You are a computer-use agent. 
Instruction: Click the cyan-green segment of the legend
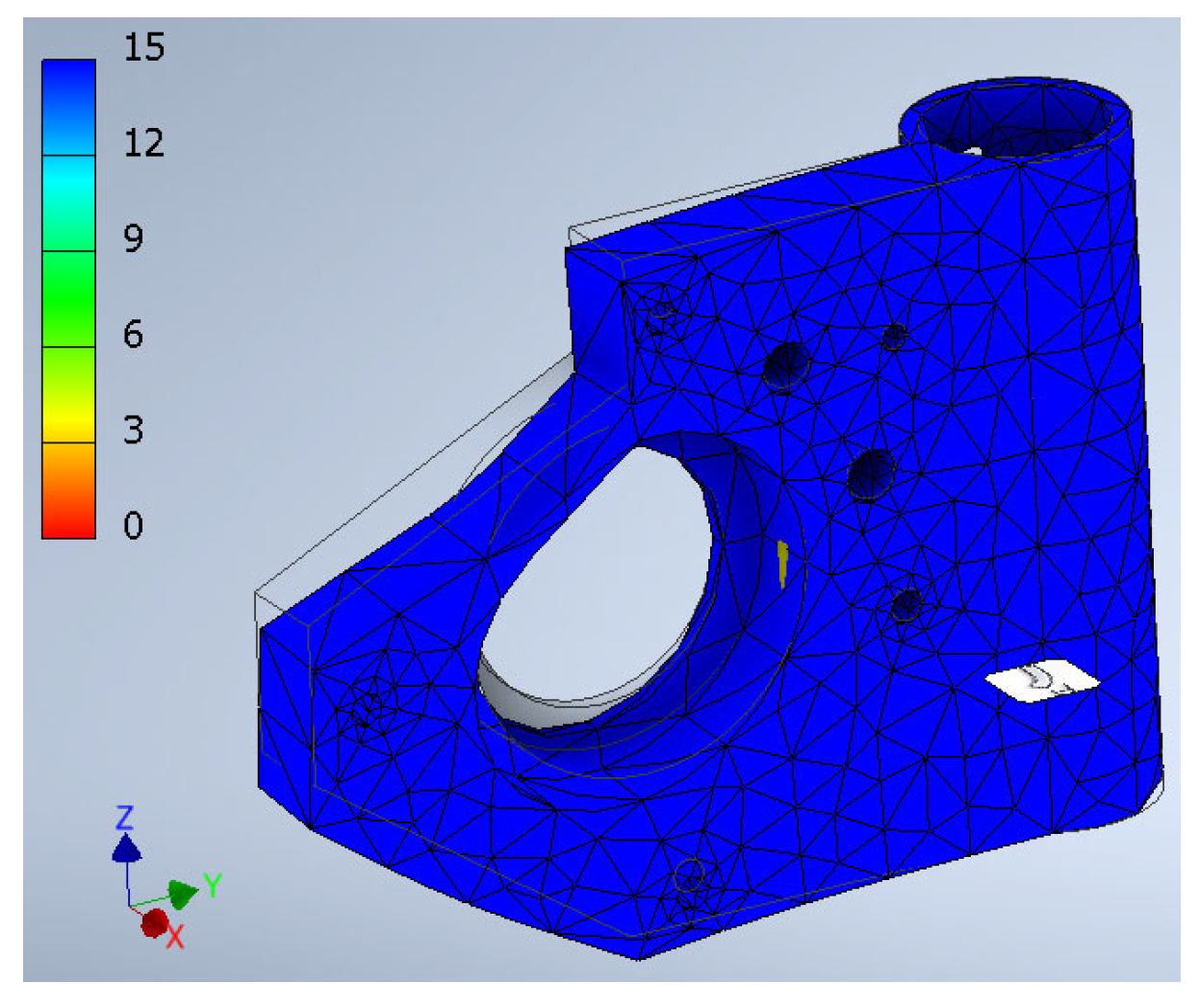(x=68, y=203)
